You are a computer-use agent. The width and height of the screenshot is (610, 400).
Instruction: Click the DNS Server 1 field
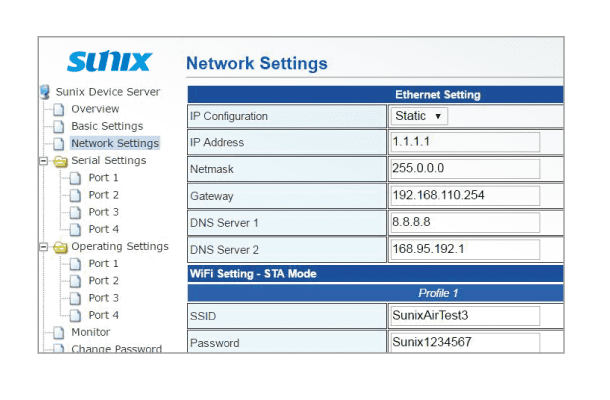click(465, 223)
